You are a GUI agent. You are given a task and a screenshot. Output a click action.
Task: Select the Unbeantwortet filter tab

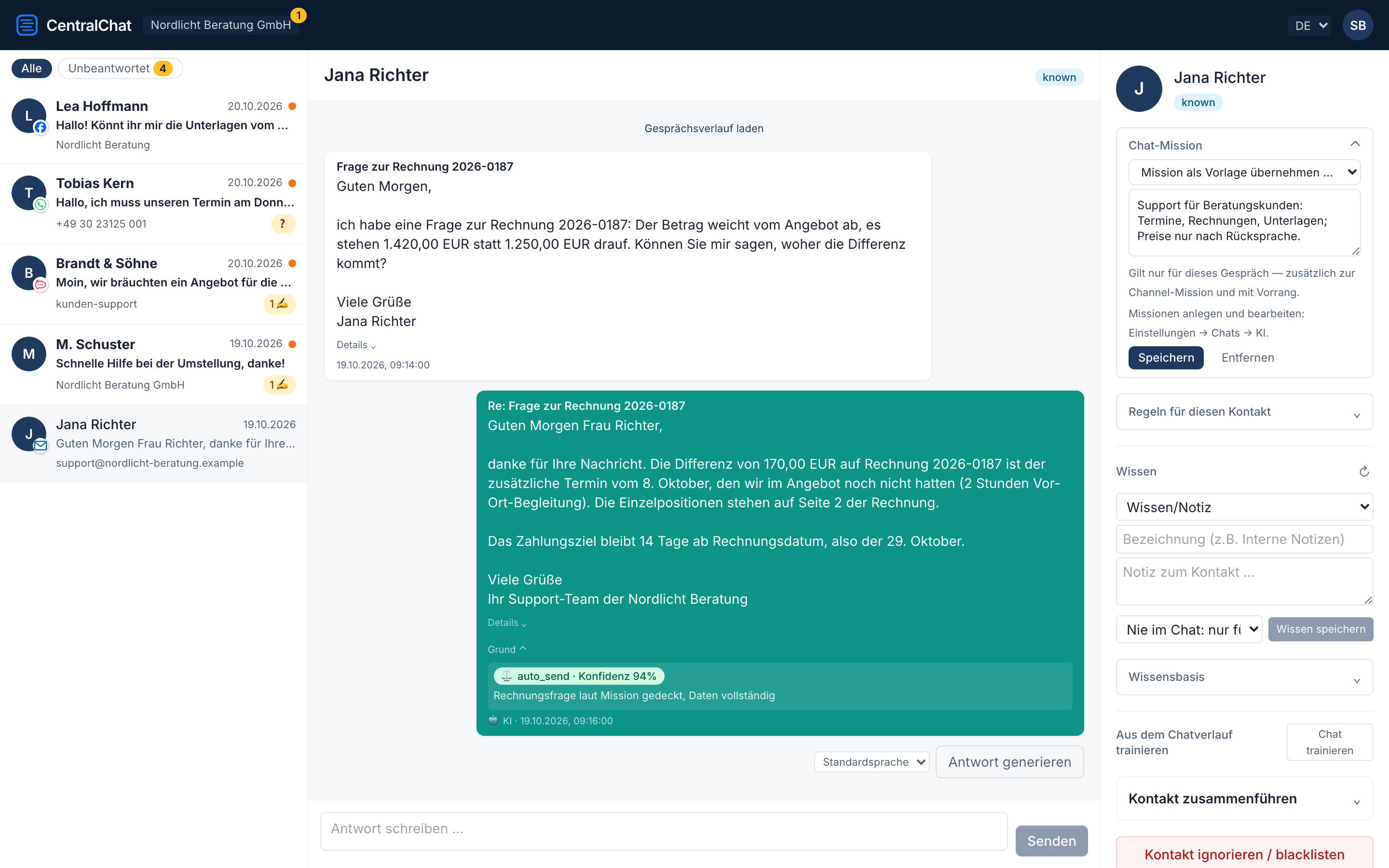(121, 68)
